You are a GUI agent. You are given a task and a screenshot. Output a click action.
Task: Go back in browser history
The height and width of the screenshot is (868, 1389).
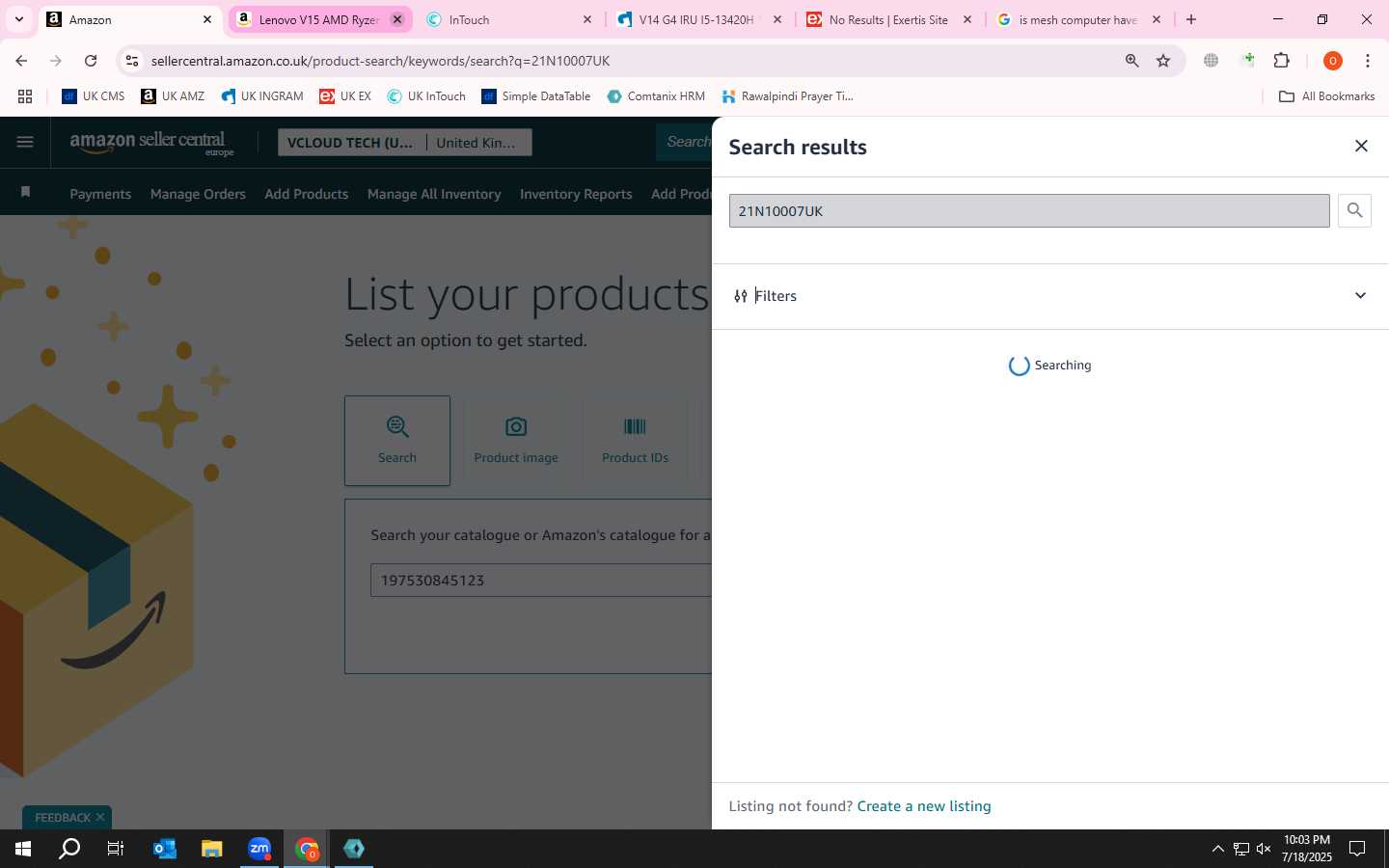tap(21, 61)
